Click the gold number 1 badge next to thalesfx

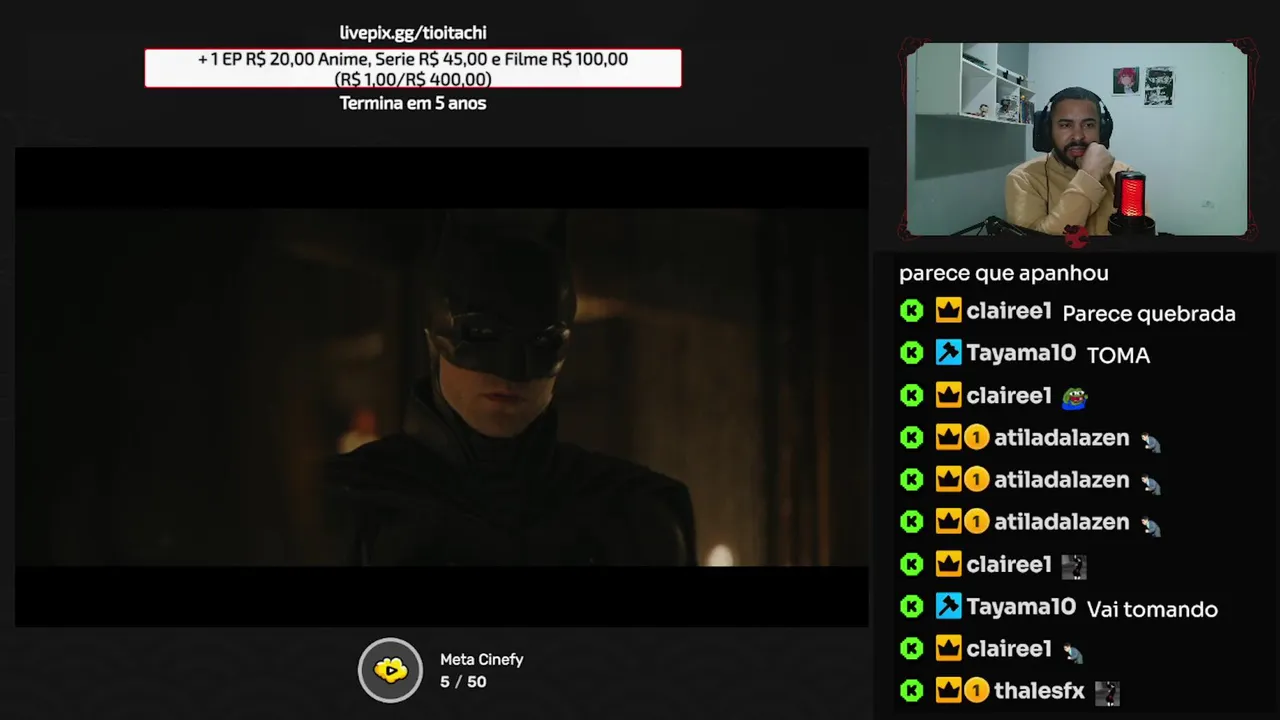976,690
